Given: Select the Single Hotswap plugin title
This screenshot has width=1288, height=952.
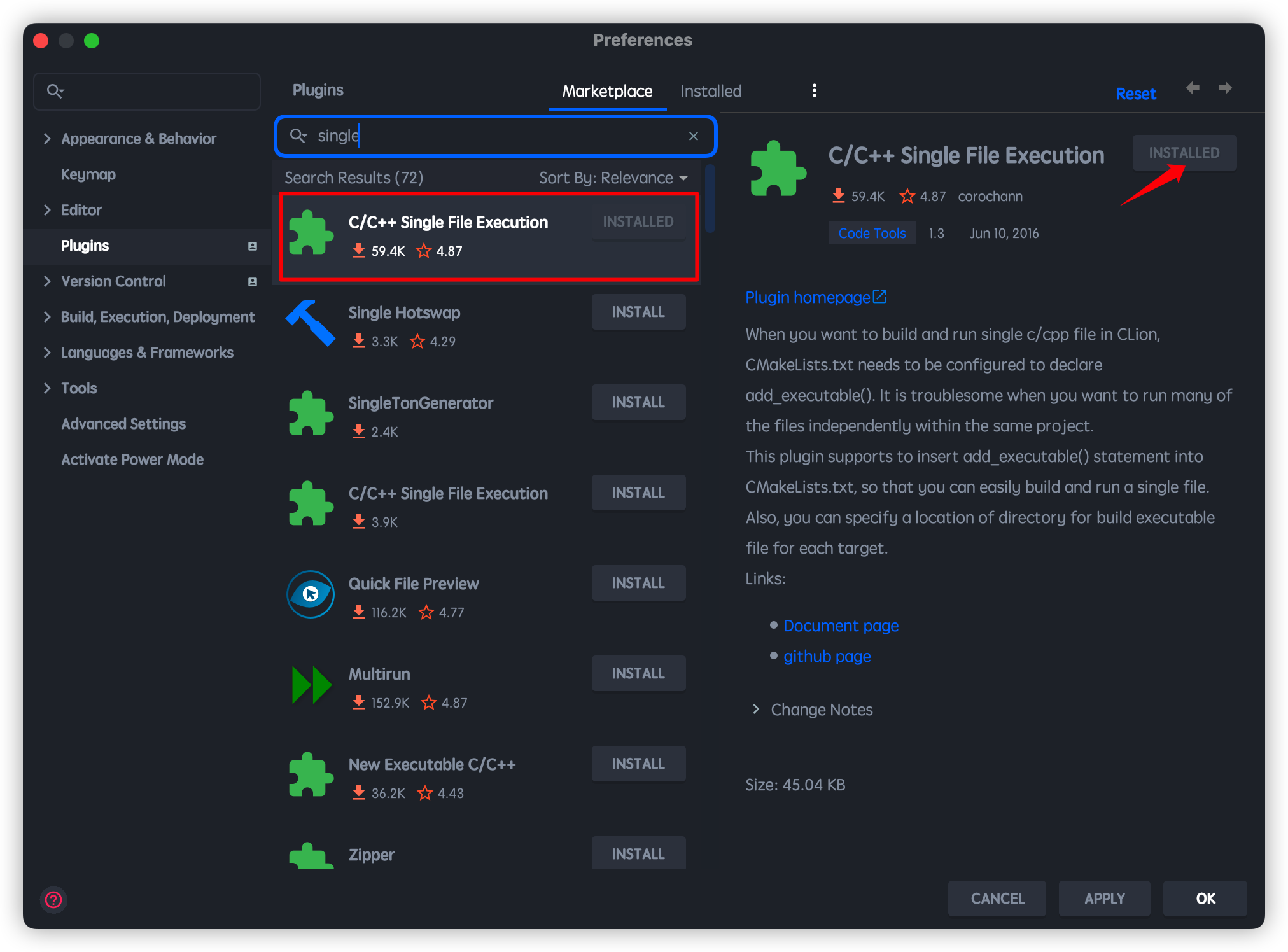Looking at the screenshot, I should pos(404,312).
